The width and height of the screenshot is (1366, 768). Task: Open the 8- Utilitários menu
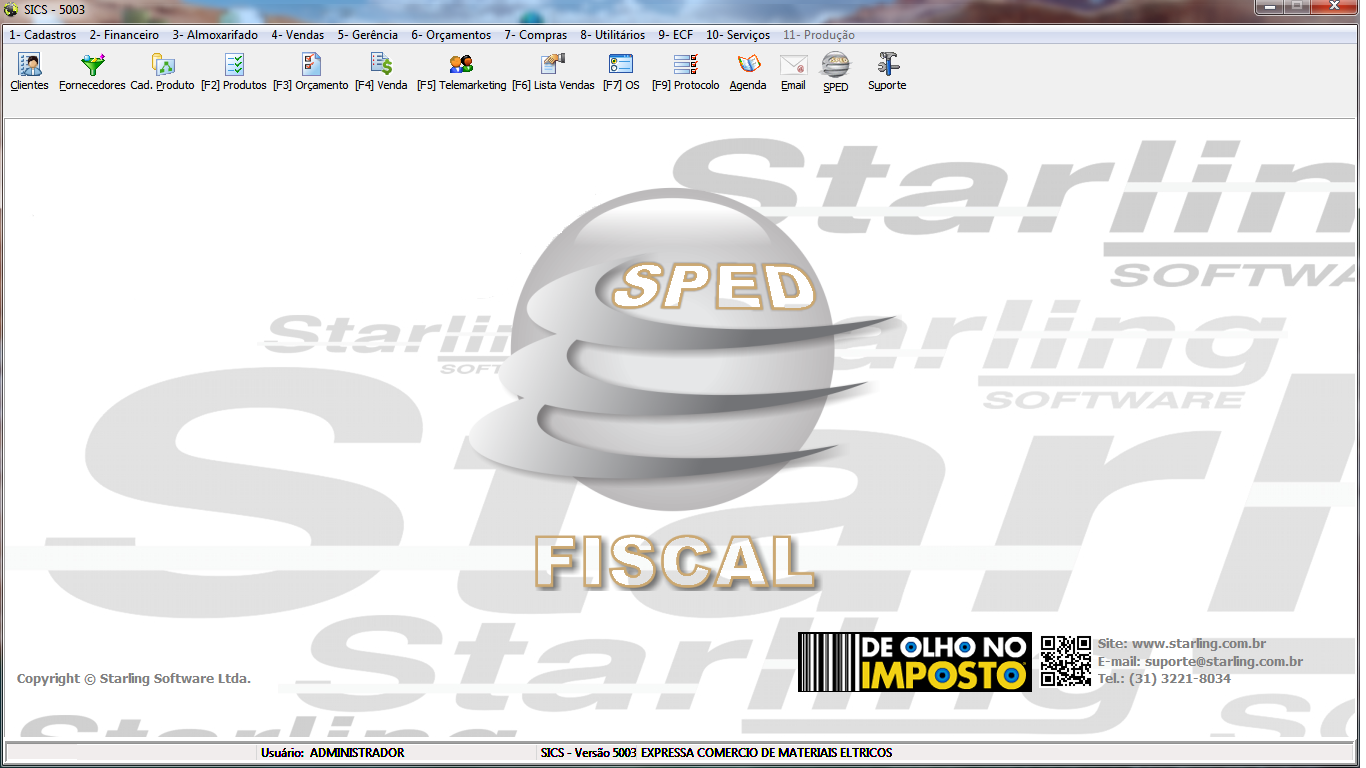tap(612, 35)
